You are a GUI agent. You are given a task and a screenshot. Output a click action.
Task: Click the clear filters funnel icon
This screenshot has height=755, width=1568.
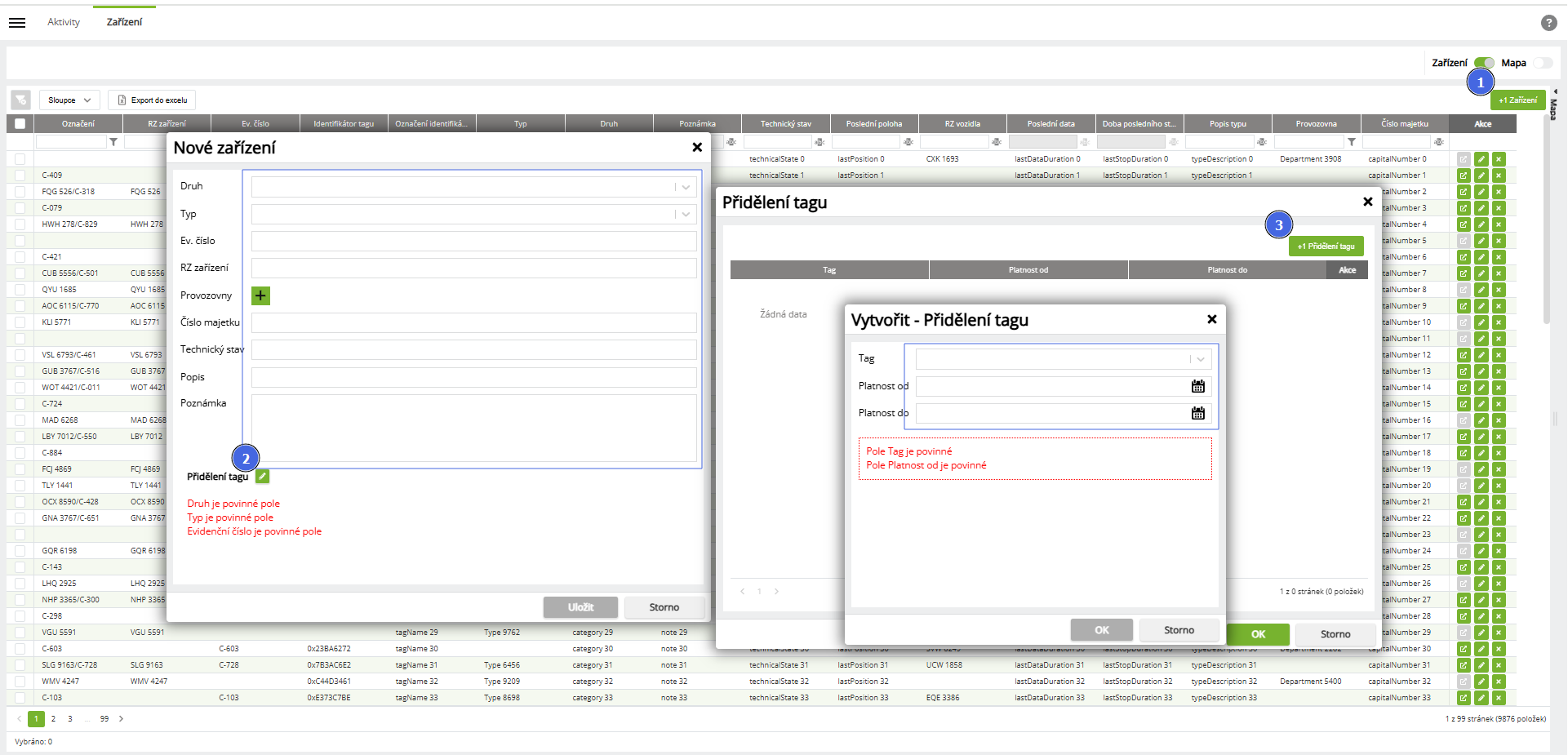(x=20, y=100)
